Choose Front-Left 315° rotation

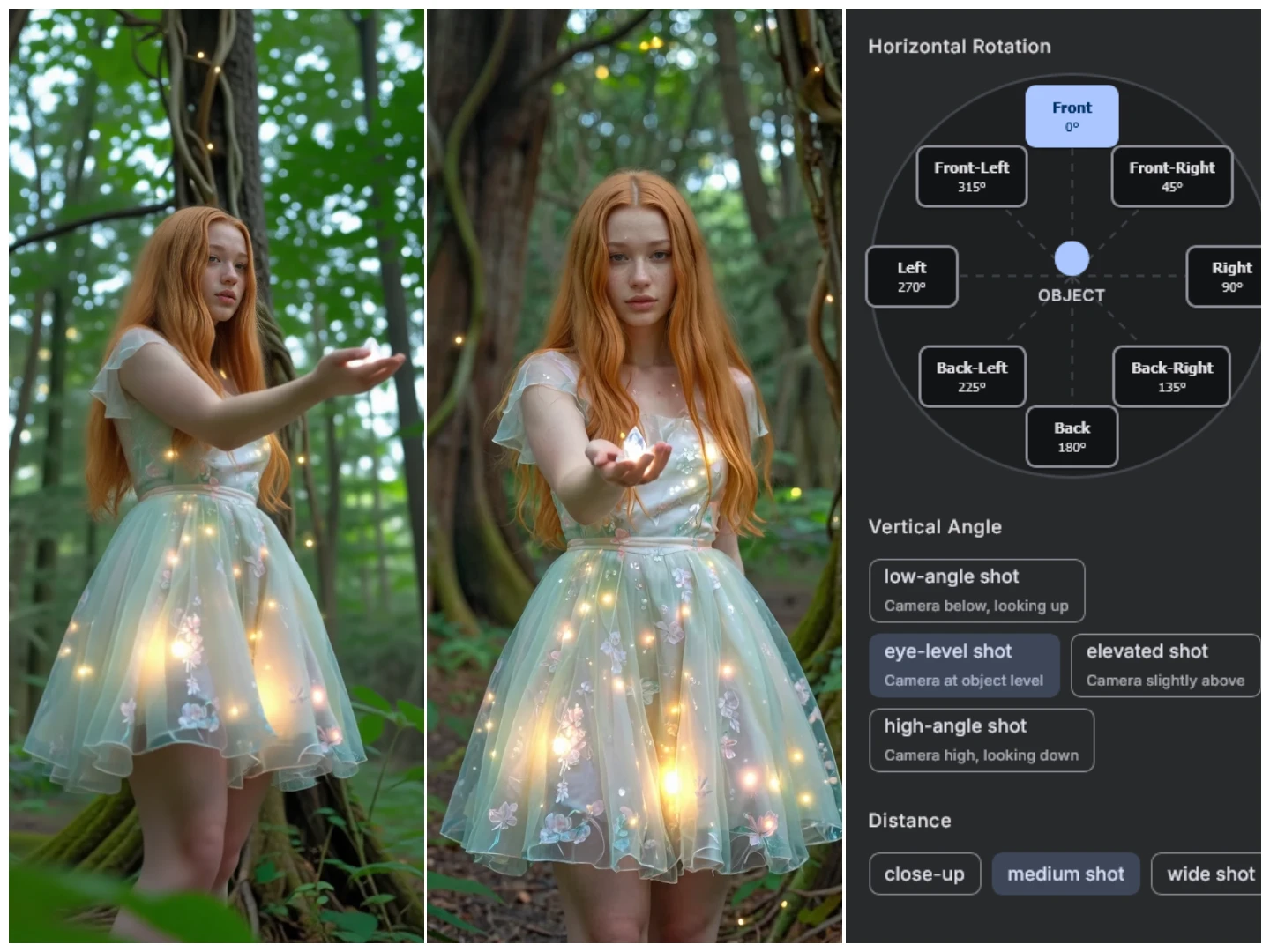972,176
